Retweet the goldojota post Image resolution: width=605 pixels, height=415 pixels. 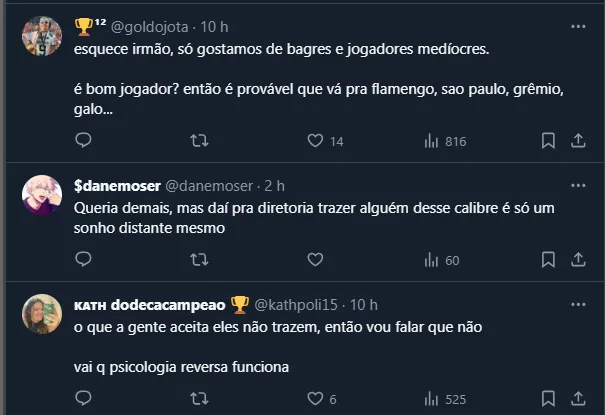click(199, 141)
